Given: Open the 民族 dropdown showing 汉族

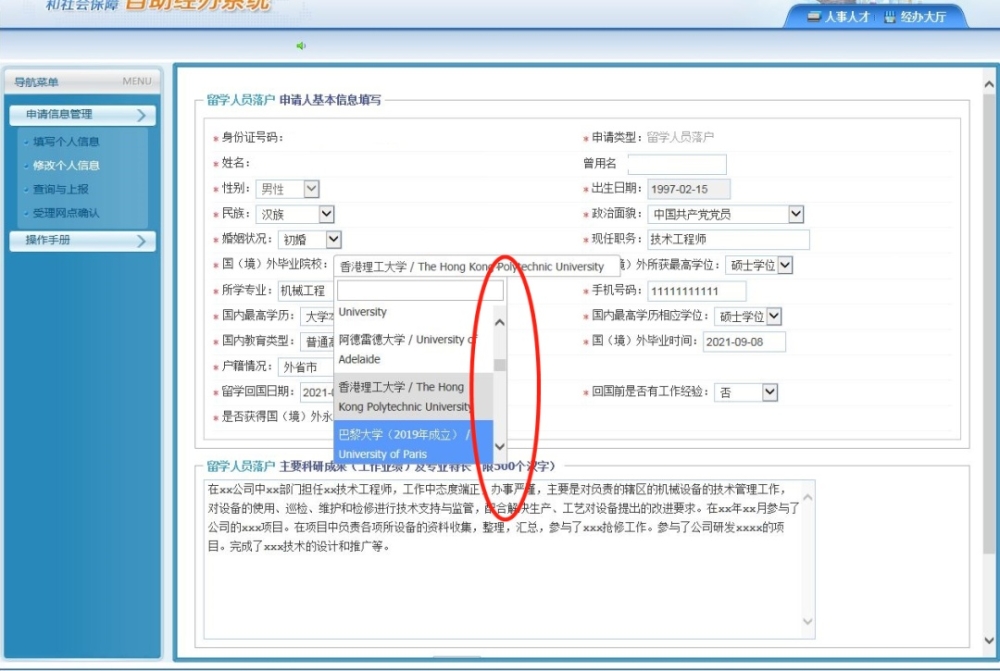Looking at the screenshot, I should [x=295, y=214].
